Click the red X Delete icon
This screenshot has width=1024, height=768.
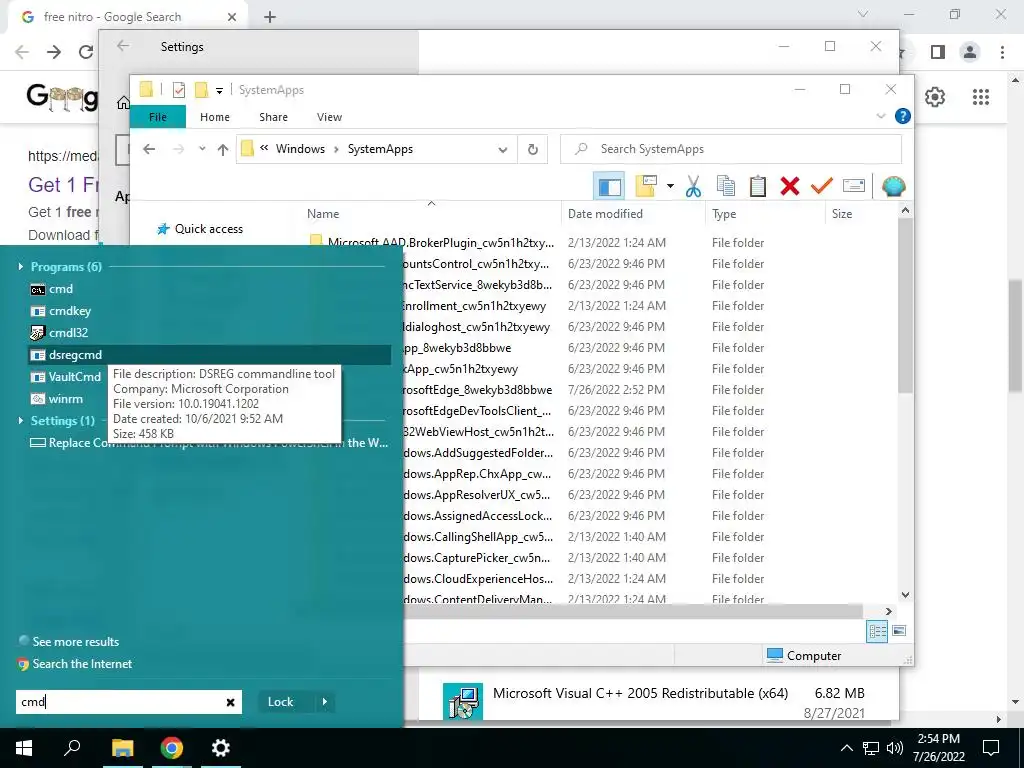pos(790,187)
